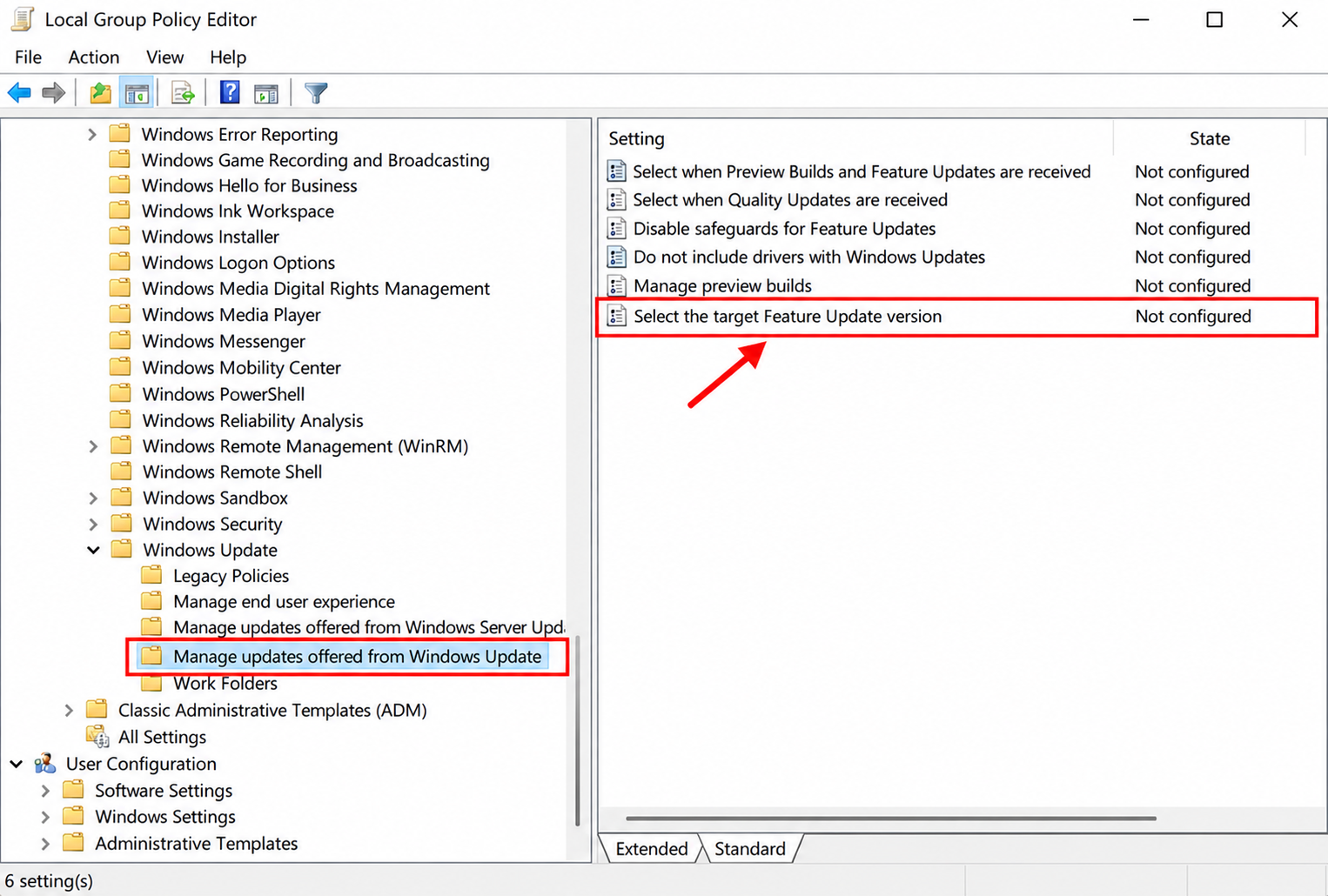Switch to the Extended tab
1328x896 pixels.
coord(652,848)
